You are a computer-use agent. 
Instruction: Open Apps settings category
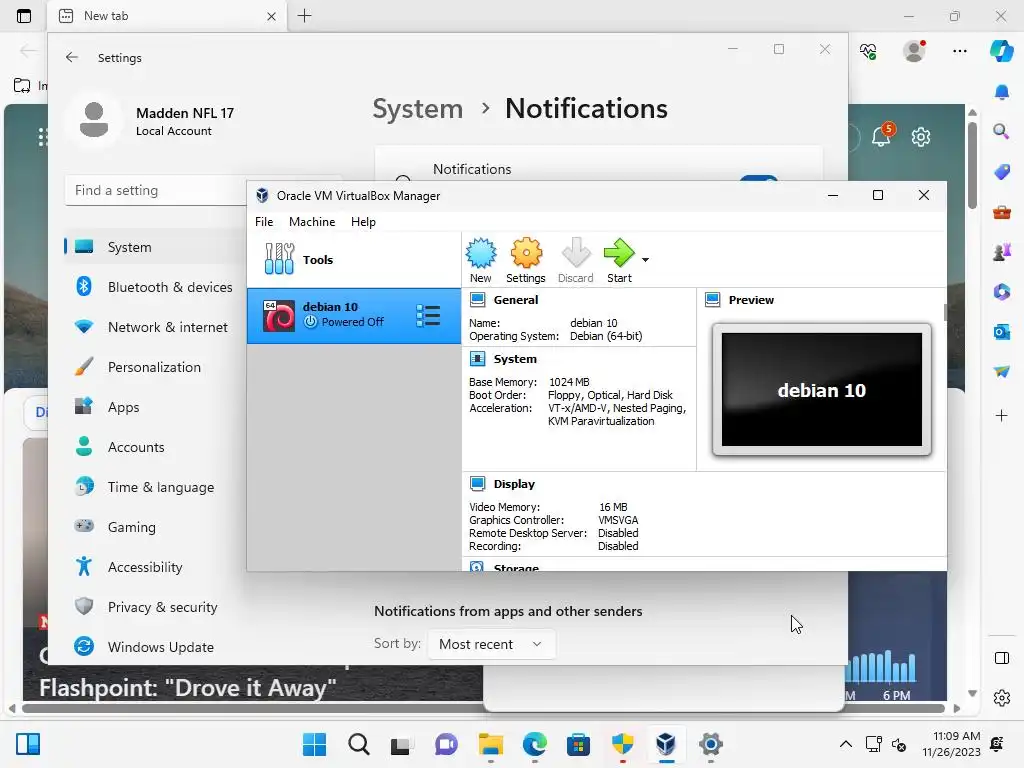pyautogui.click(x=155, y=407)
